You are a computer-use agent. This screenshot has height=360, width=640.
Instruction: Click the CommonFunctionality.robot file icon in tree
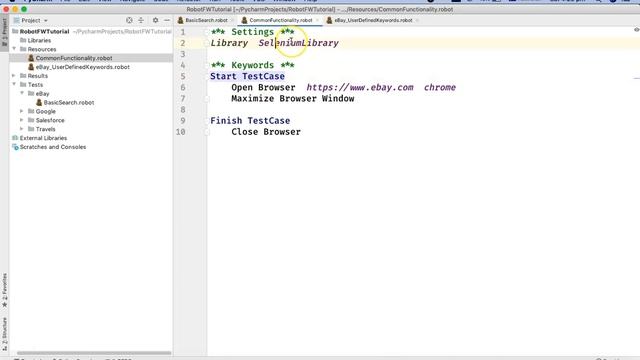point(31,58)
